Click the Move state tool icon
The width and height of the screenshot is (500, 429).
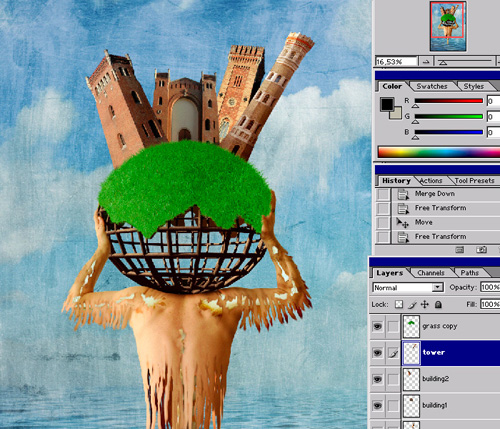point(403,223)
